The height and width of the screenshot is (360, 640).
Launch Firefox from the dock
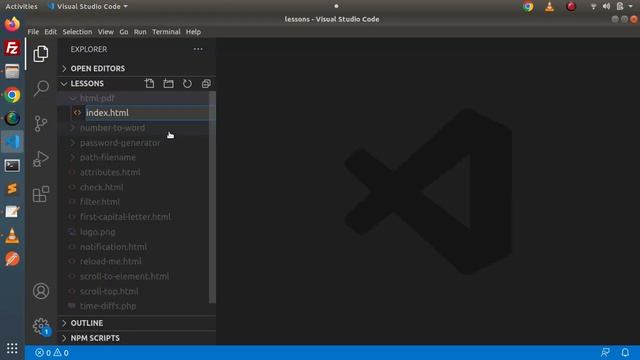(12, 24)
